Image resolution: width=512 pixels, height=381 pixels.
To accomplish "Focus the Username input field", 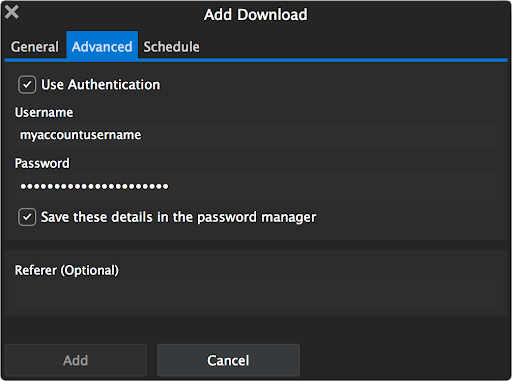I will click(x=256, y=135).
